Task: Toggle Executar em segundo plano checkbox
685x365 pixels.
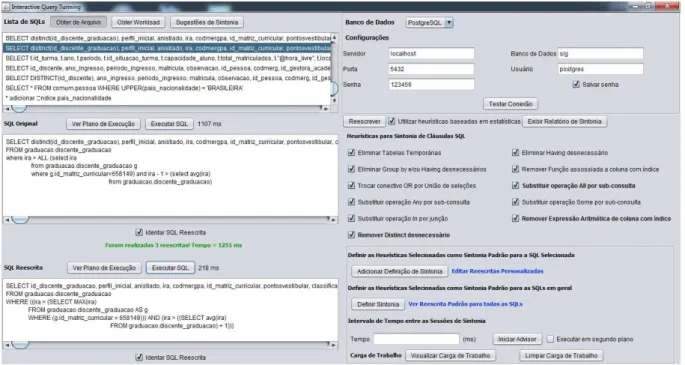Action: [x=550, y=339]
